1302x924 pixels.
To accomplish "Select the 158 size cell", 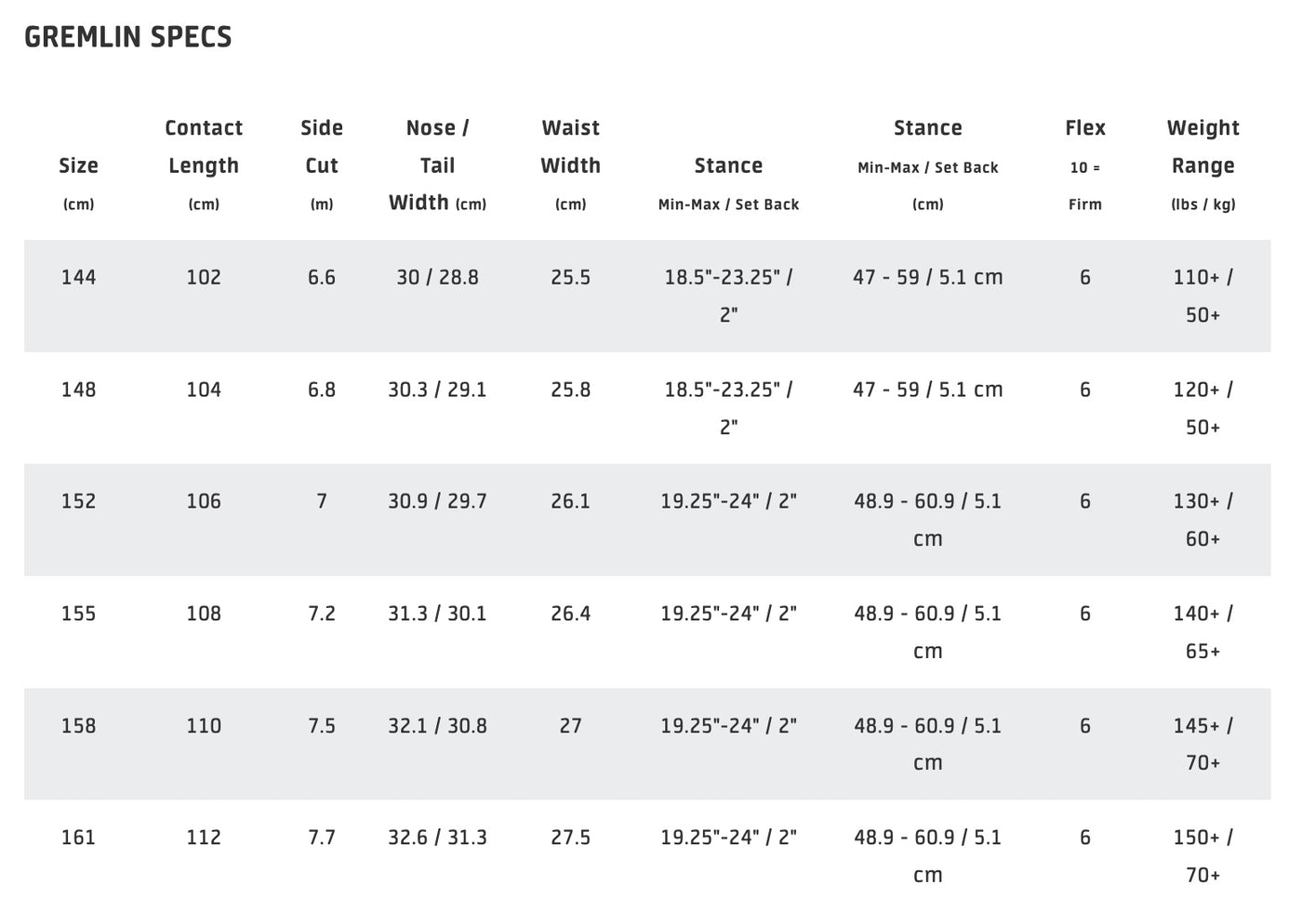I will pyautogui.click(x=78, y=726).
